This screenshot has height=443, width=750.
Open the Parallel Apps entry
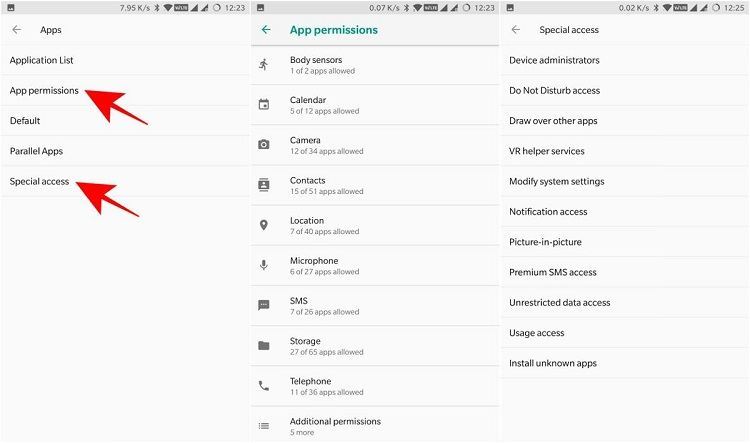(37, 151)
